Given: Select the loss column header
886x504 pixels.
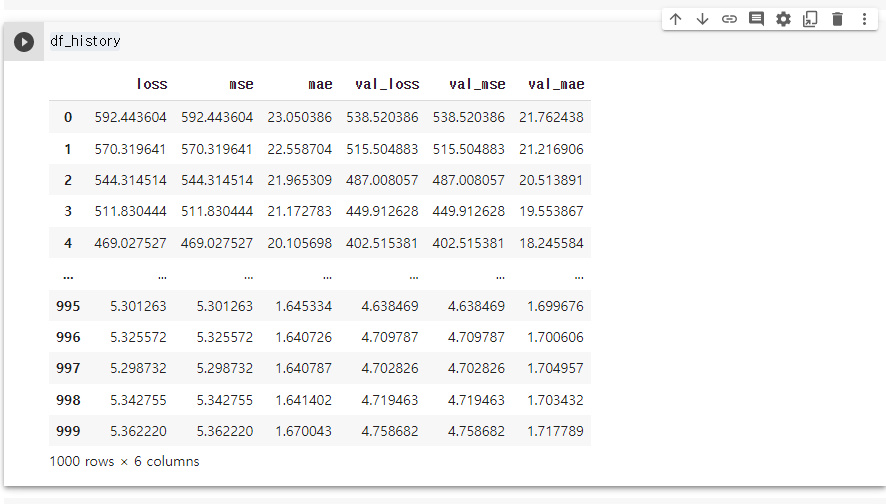Looking at the screenshot, I should point(152,84).
